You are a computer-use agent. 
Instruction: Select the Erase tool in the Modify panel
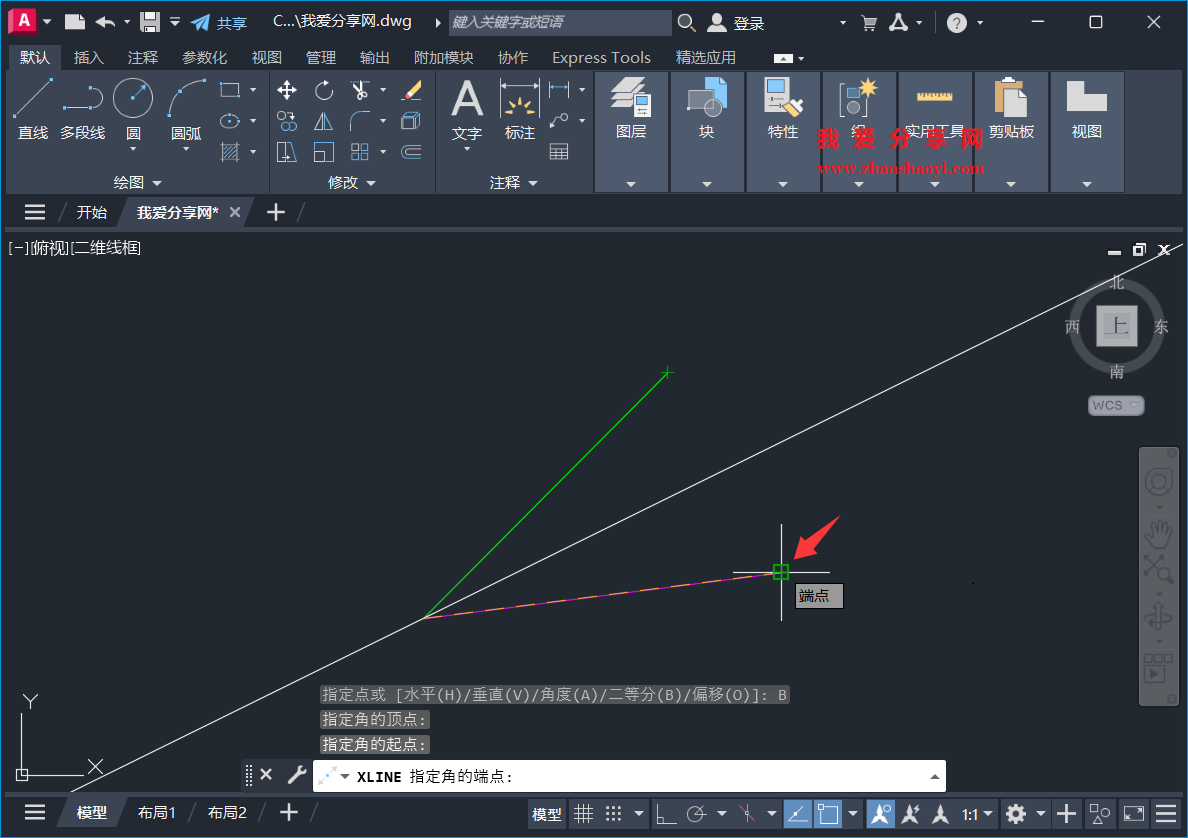pos(410,90)
